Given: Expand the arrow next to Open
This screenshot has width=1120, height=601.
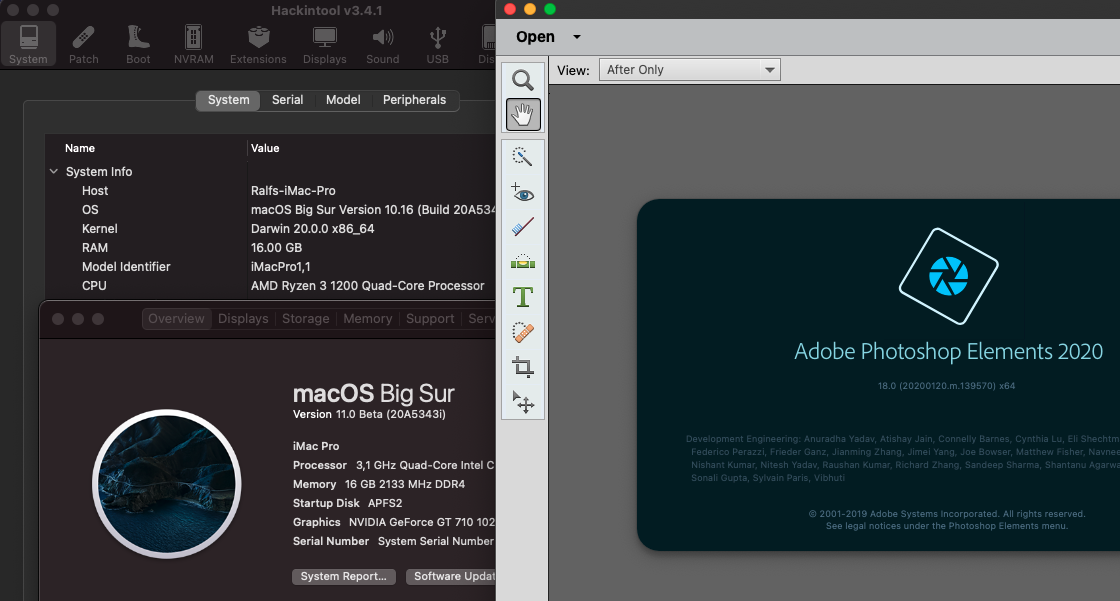Looking at the screenshot, I should [x=577, y=37].
